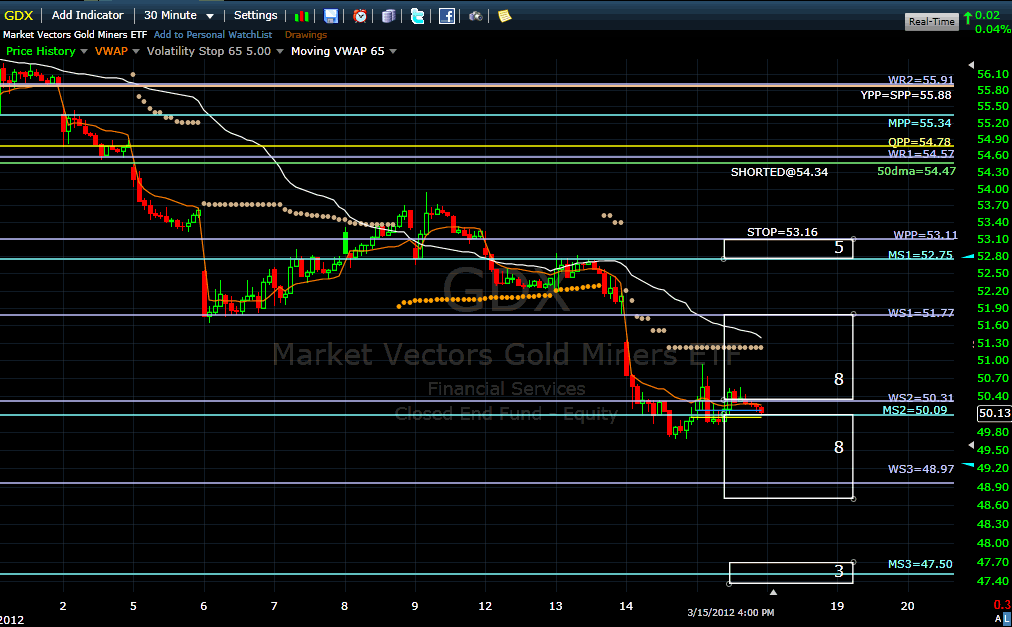
Task: Open the Settings menu
Action: [x=256, y=15]
